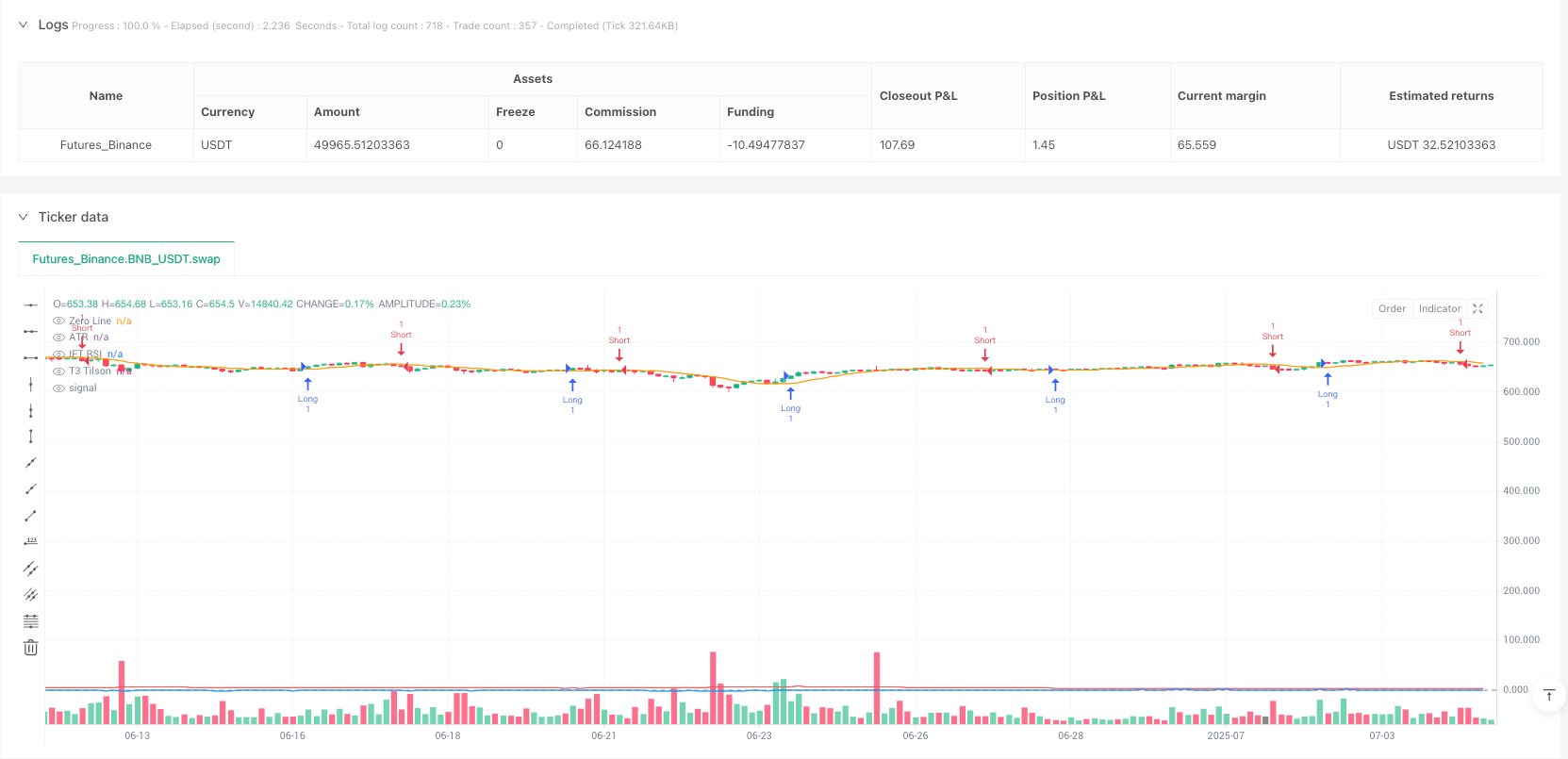Open the Futures_Binance.BNB_USDT.swap tab
This screenshot has height=759, width=1568.
pyautogui.click(x=126, y=258)
